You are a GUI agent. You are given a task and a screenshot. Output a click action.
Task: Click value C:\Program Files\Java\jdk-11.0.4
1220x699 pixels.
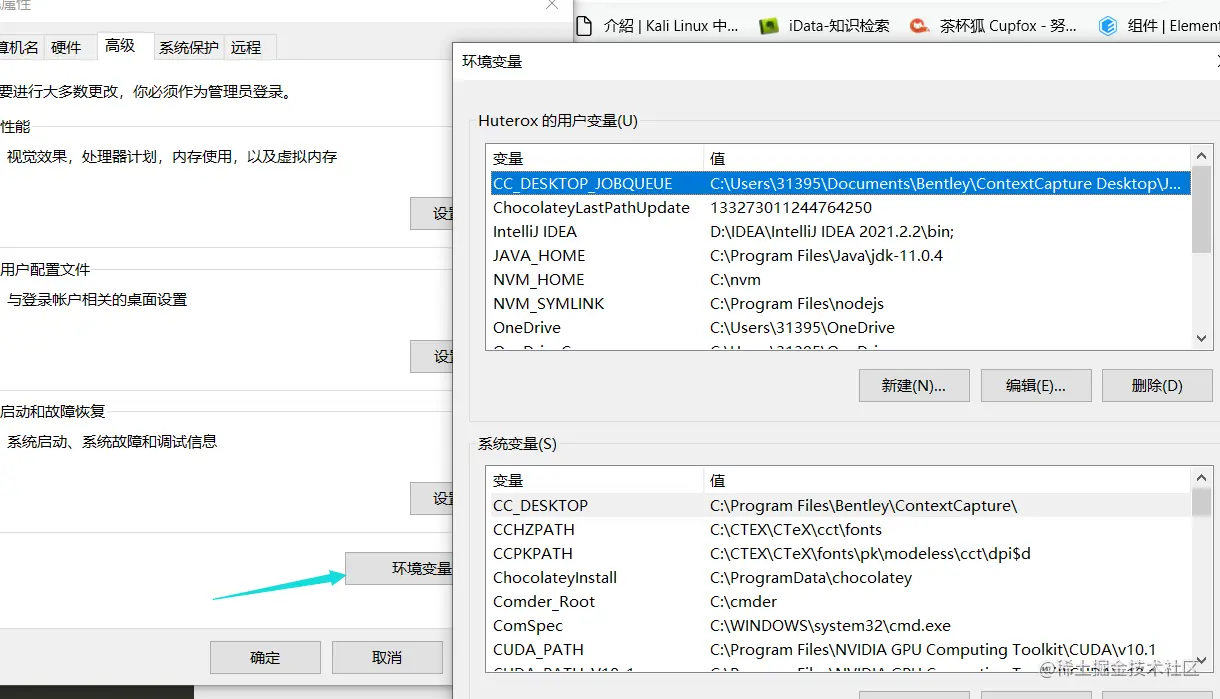point(826,255)
